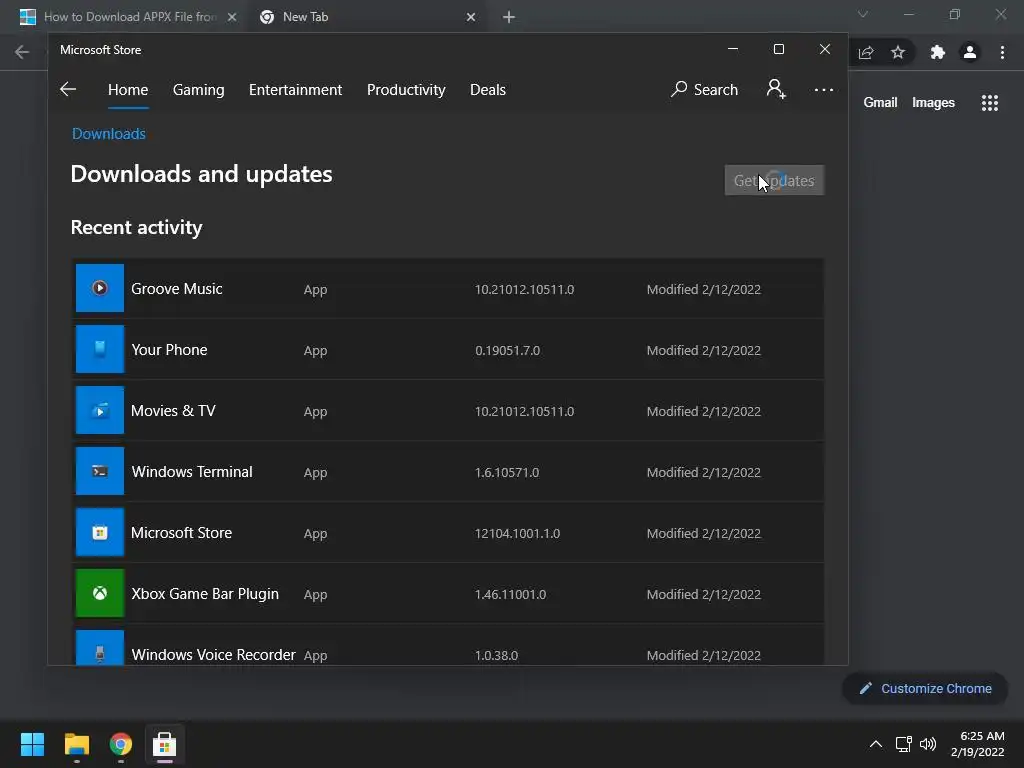
Task: Minimize the Microsoft Store window
Action: click(733, 49)
